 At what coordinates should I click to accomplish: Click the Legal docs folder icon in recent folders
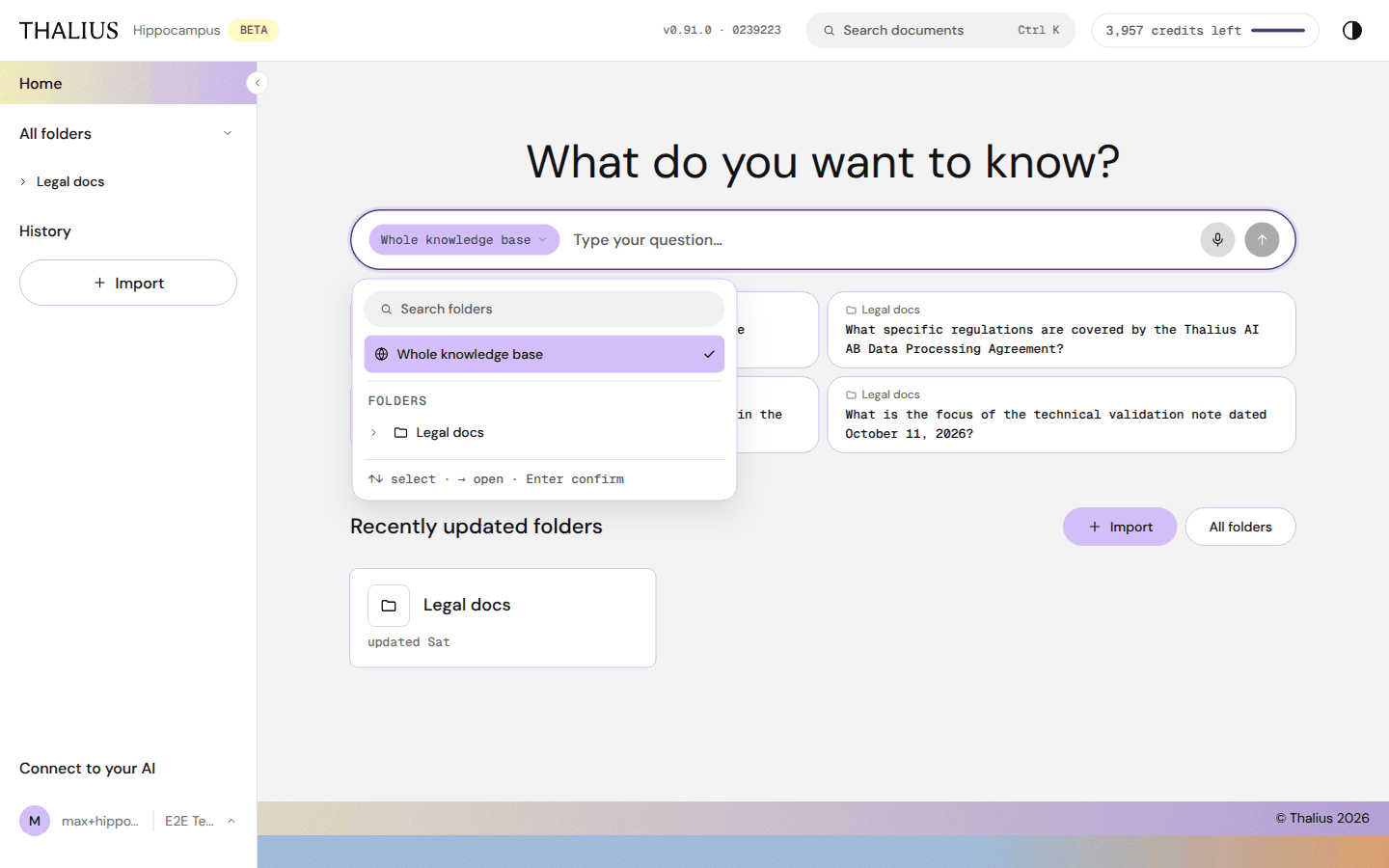(389, 606)
